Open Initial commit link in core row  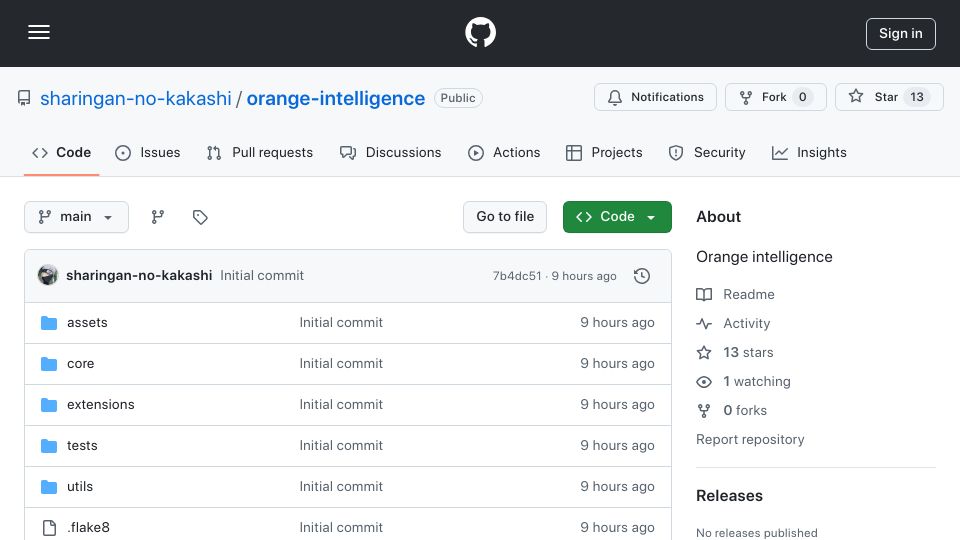tap(341, 364)
